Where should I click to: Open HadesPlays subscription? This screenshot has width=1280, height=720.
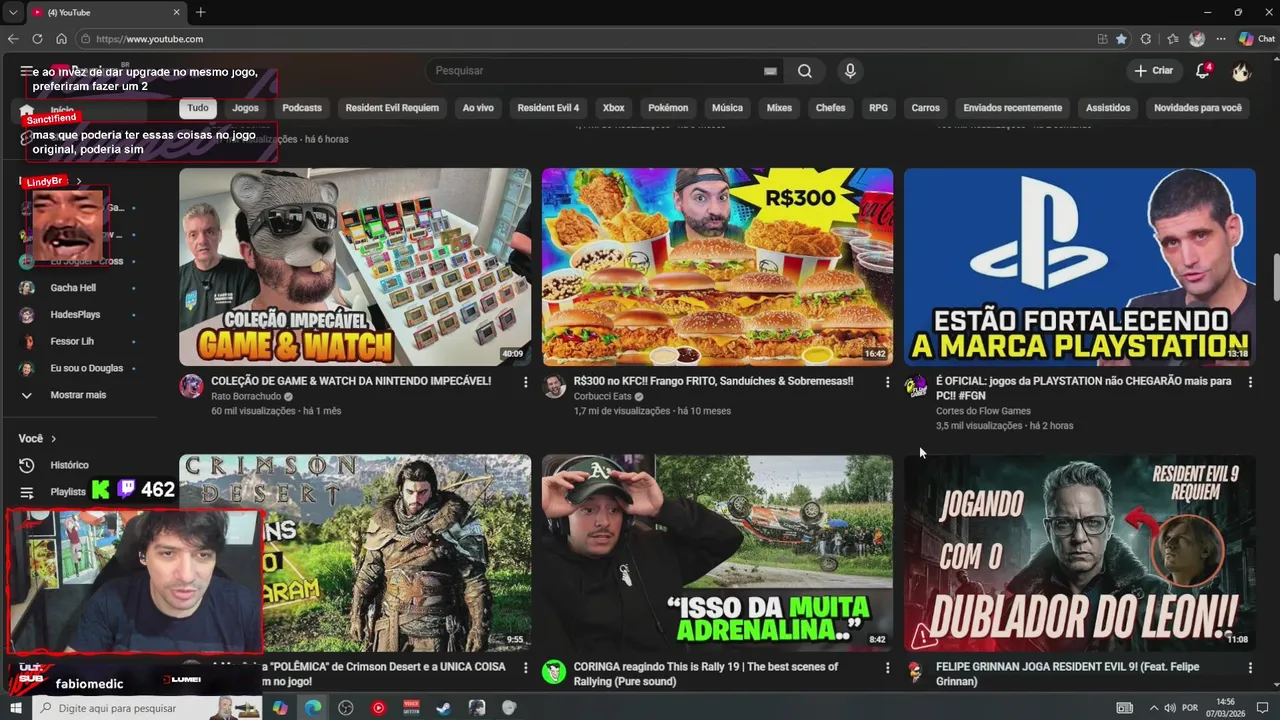[x=75, y=314]
